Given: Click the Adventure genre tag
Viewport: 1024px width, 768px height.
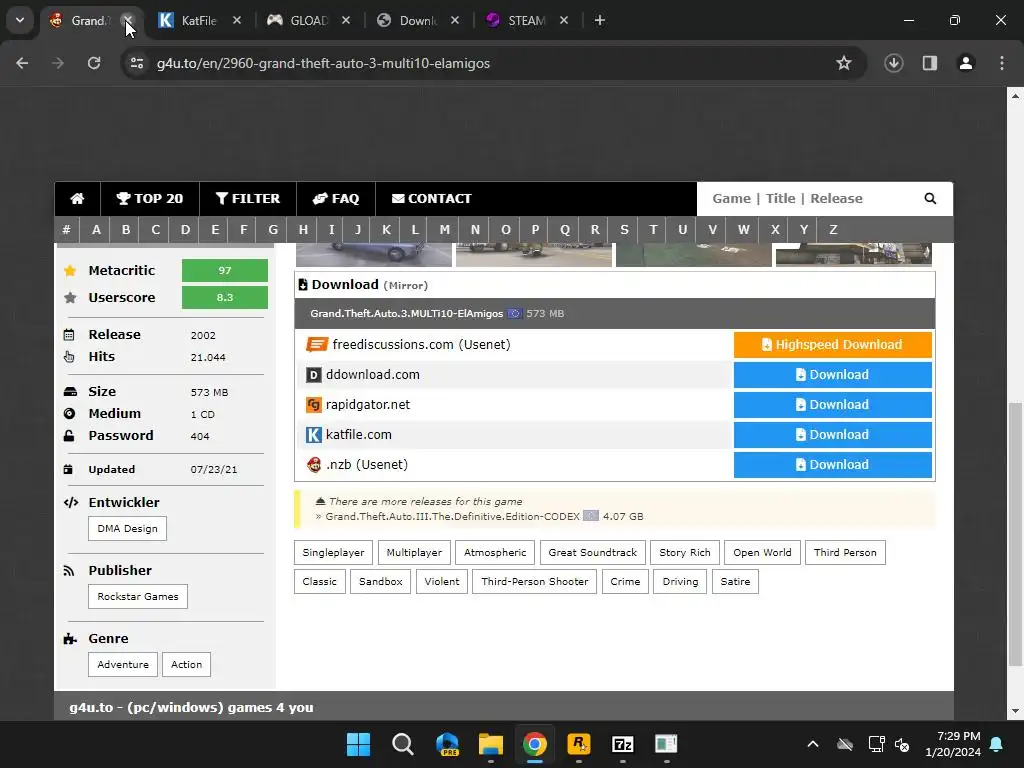Looking at the screenshot, I should (123, 664).
